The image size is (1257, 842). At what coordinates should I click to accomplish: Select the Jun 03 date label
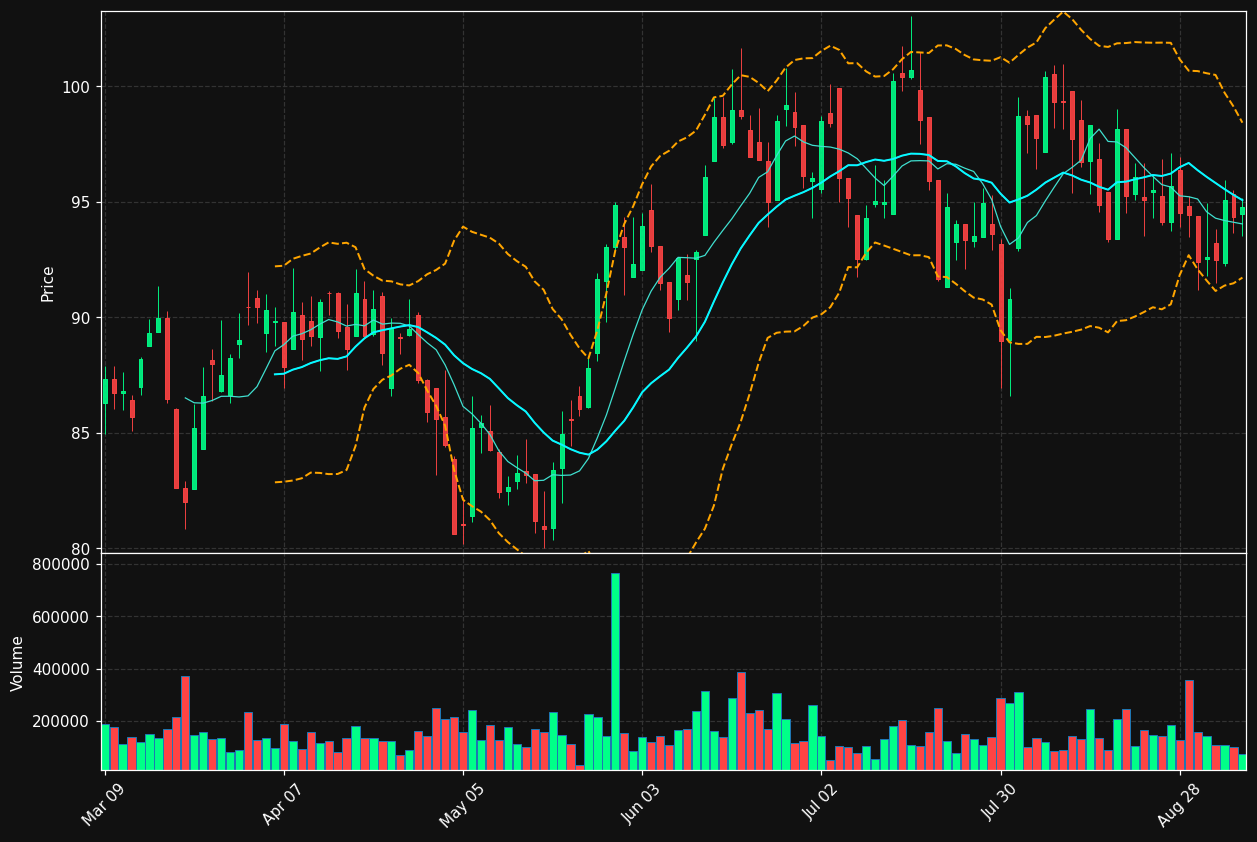pyautogui.click(x=642, y=803)
